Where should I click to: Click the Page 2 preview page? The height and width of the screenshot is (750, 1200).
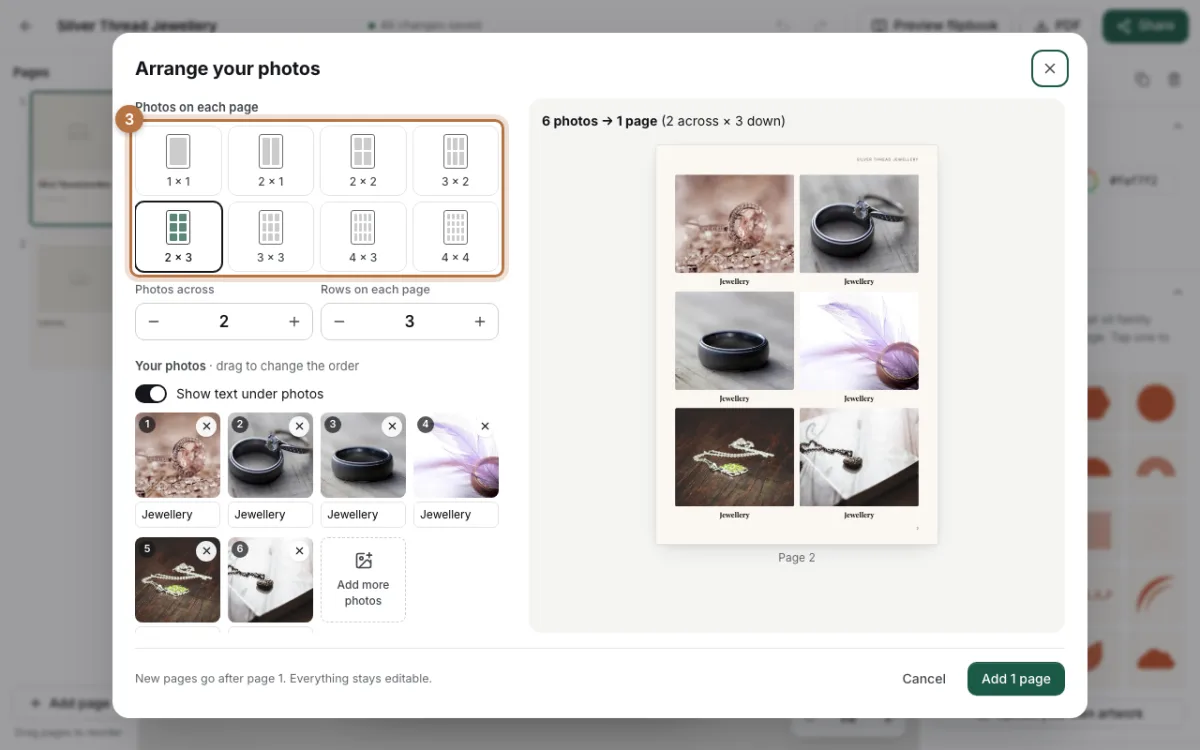coord(797,345)
